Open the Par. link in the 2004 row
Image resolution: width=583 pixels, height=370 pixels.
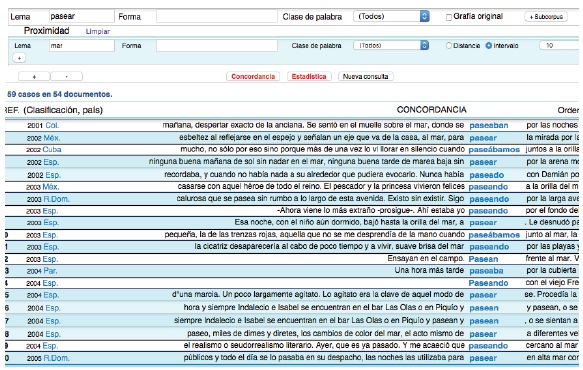point(50,271)
